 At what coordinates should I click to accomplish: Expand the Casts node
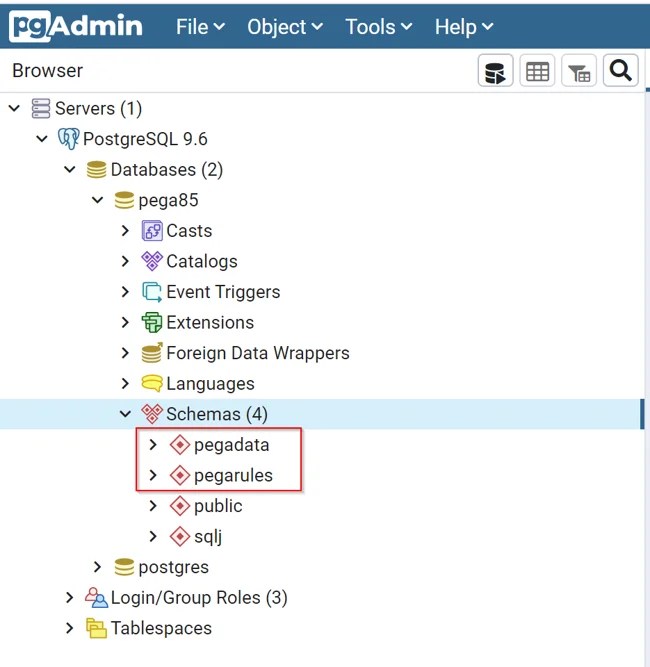125,231
